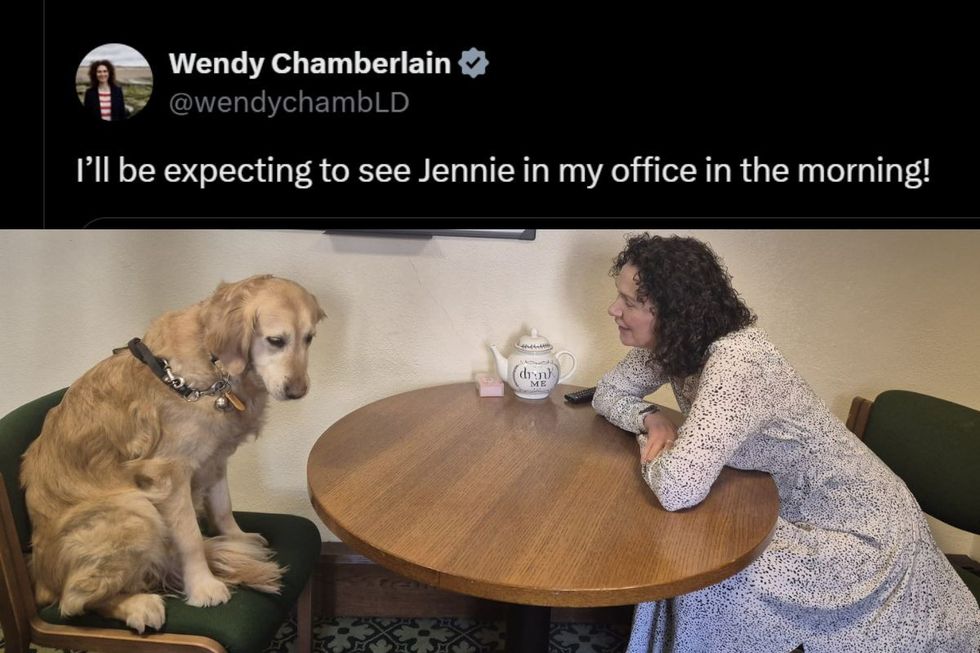The width and height of the screenshot is (980, 653).
Task: Click the dog's collar tag
Action: (236, 401)
